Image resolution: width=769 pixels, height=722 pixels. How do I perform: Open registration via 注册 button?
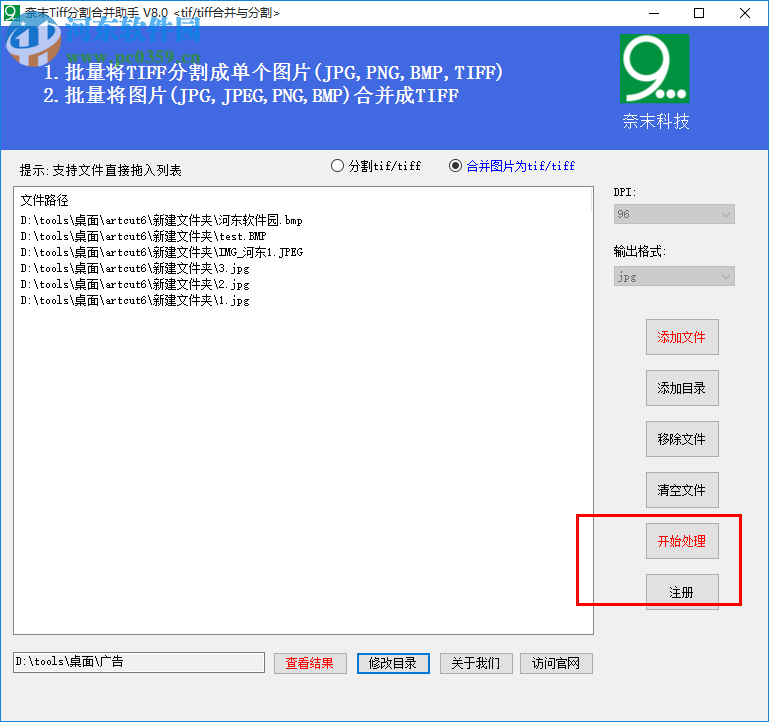(682, 592)
